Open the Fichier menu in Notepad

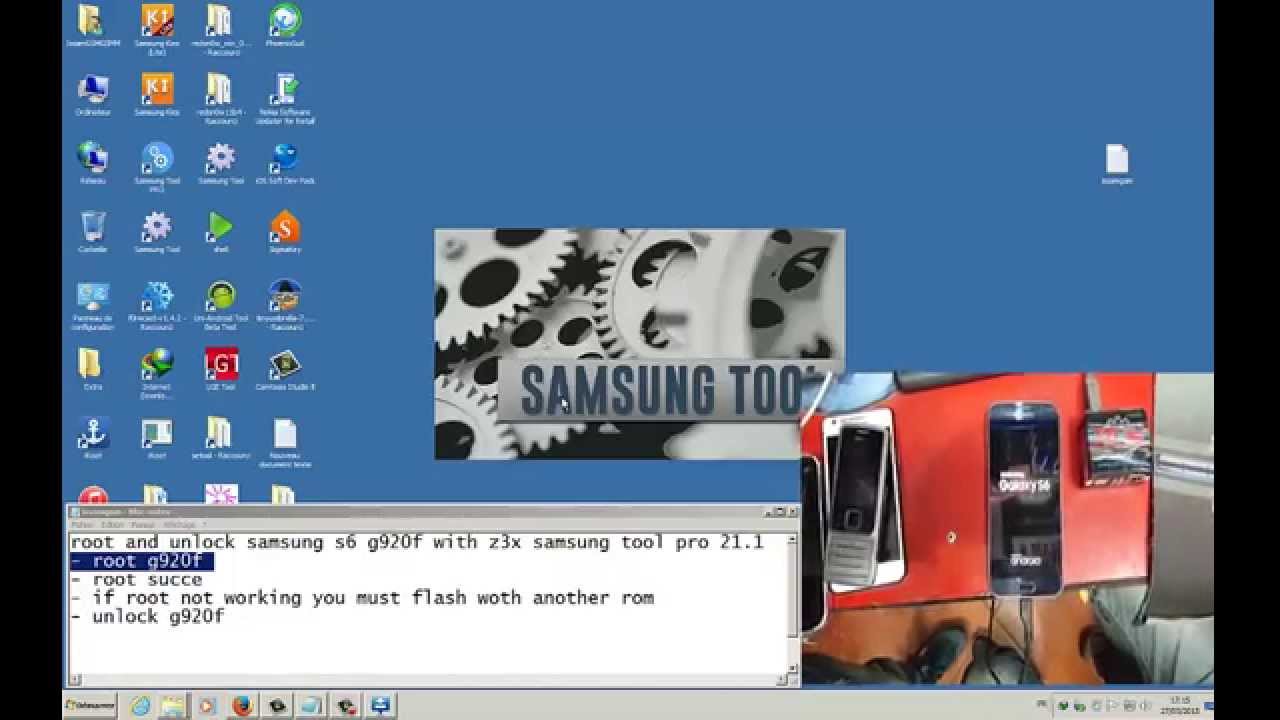click(x=82, y=525)
